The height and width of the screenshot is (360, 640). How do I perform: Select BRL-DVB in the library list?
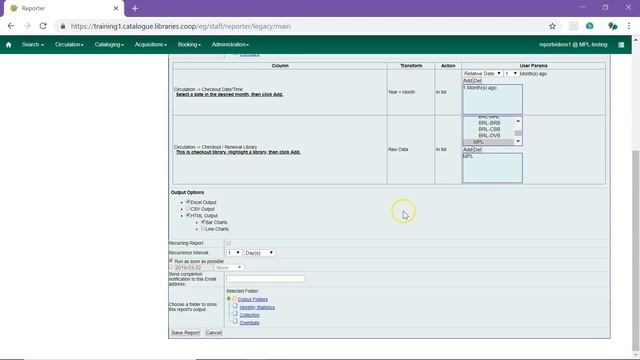pos(489,136)
